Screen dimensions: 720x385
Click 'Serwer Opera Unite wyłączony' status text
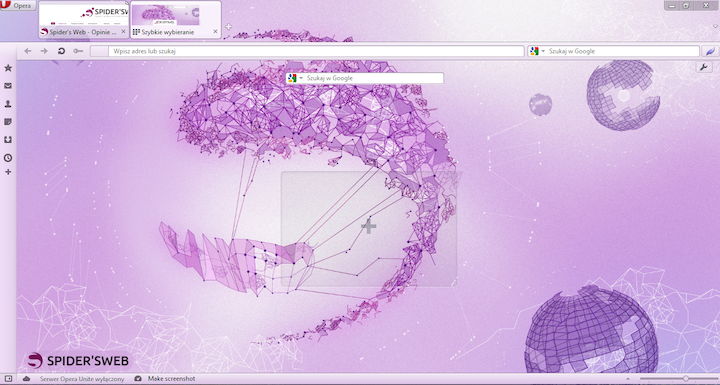click(x=82, y=379)
